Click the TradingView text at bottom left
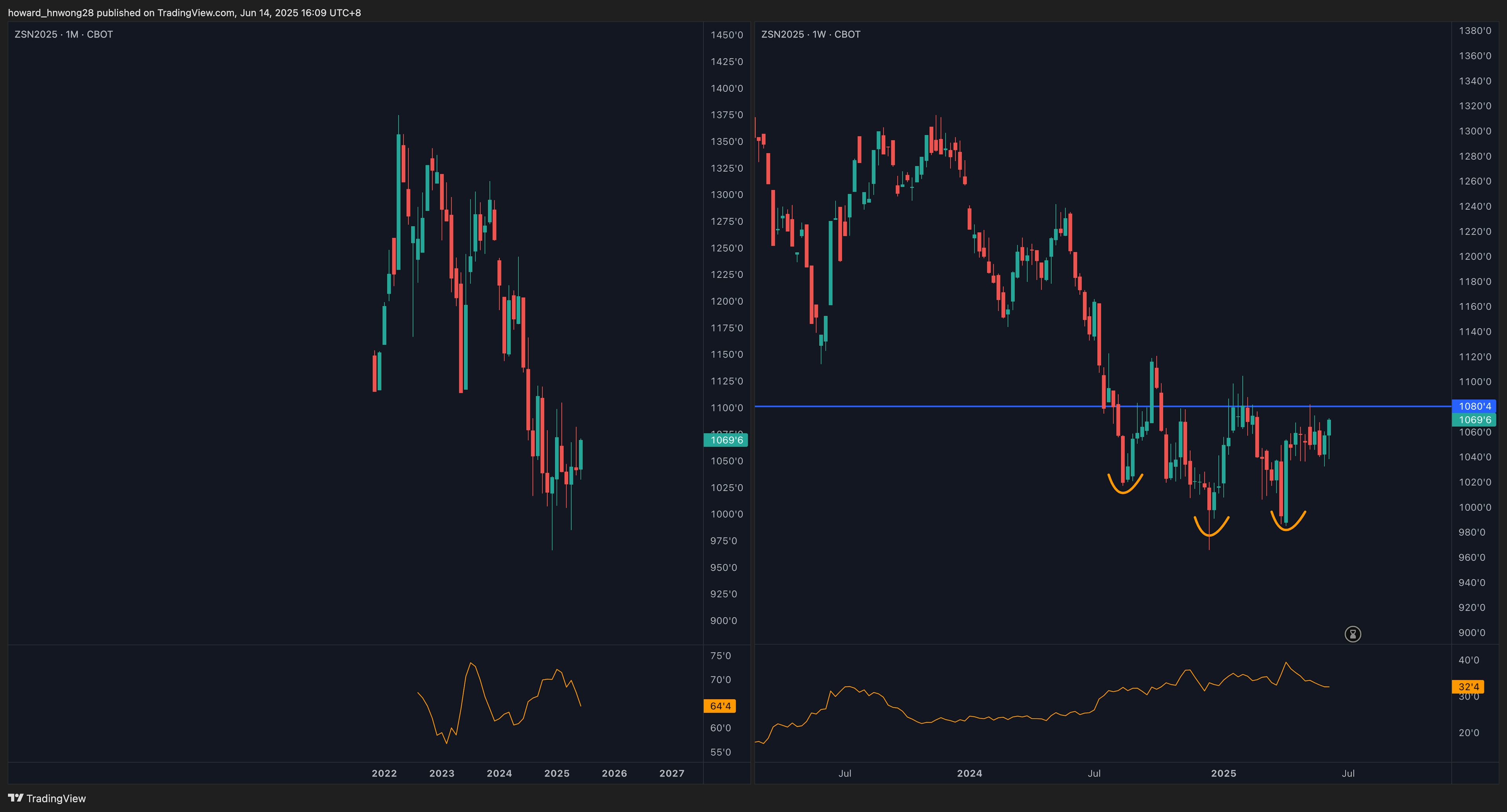 pyautogui.click(x=56, y=799)
